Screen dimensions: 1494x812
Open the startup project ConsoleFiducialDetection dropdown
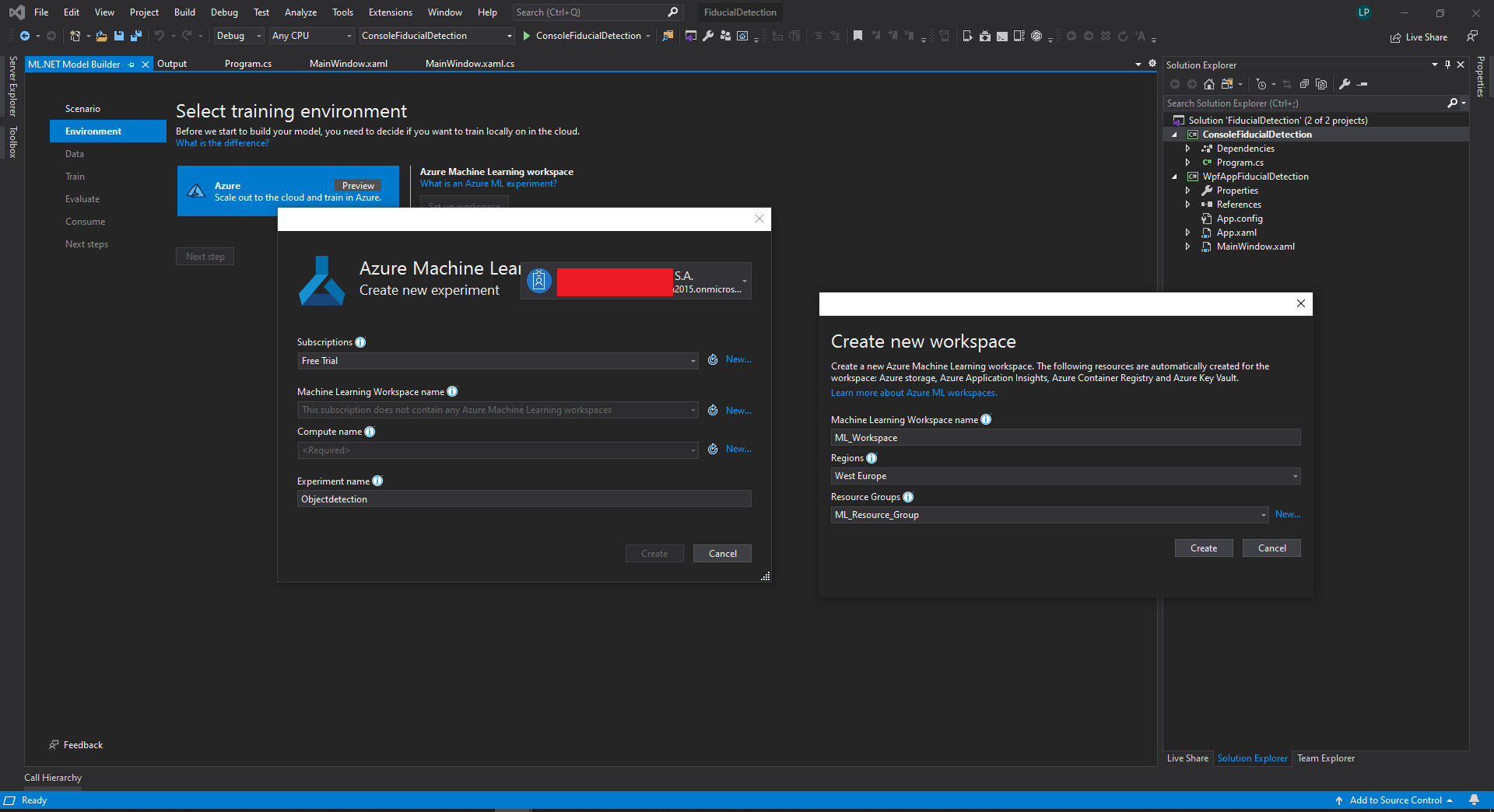pos(437,36)
